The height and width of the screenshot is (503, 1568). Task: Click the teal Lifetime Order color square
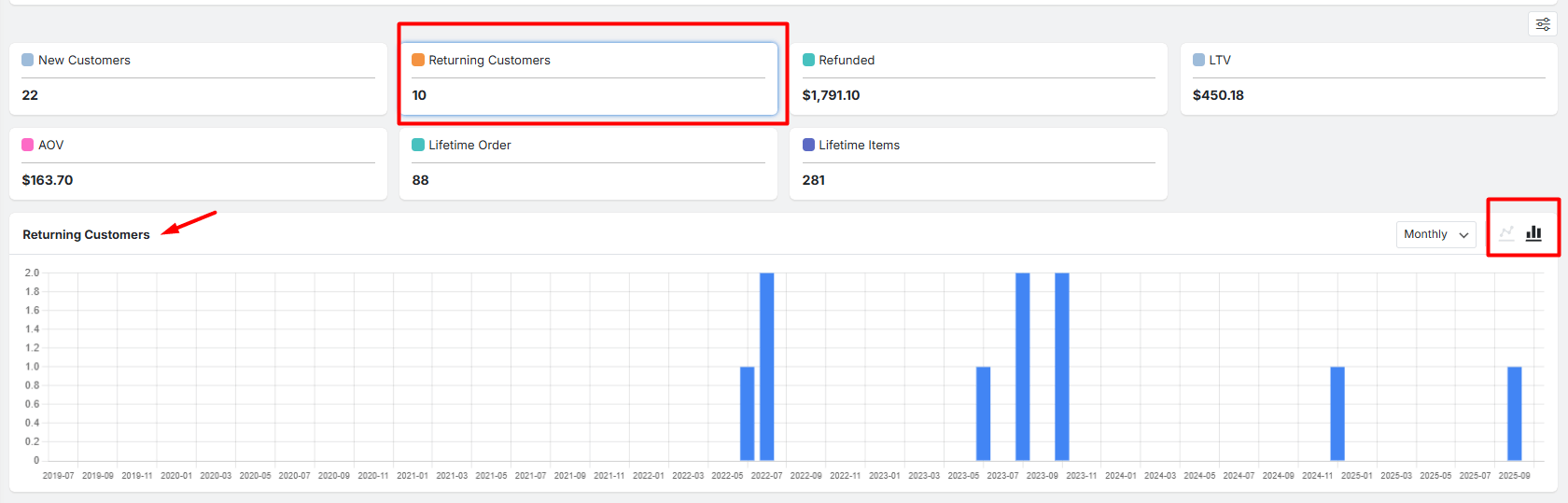coord(418,145)
